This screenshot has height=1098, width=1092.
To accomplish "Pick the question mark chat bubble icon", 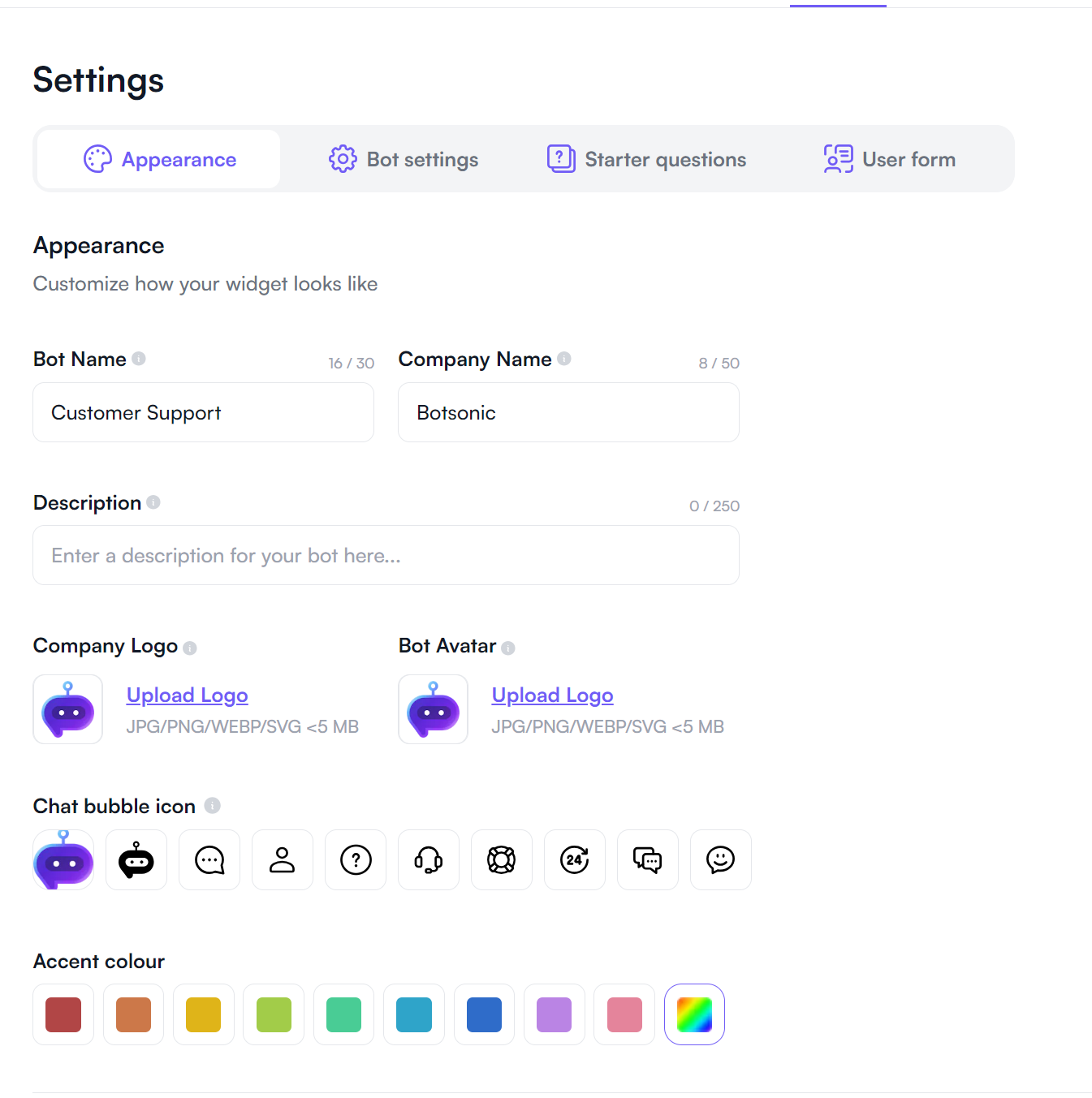I will tap(356, 860).
